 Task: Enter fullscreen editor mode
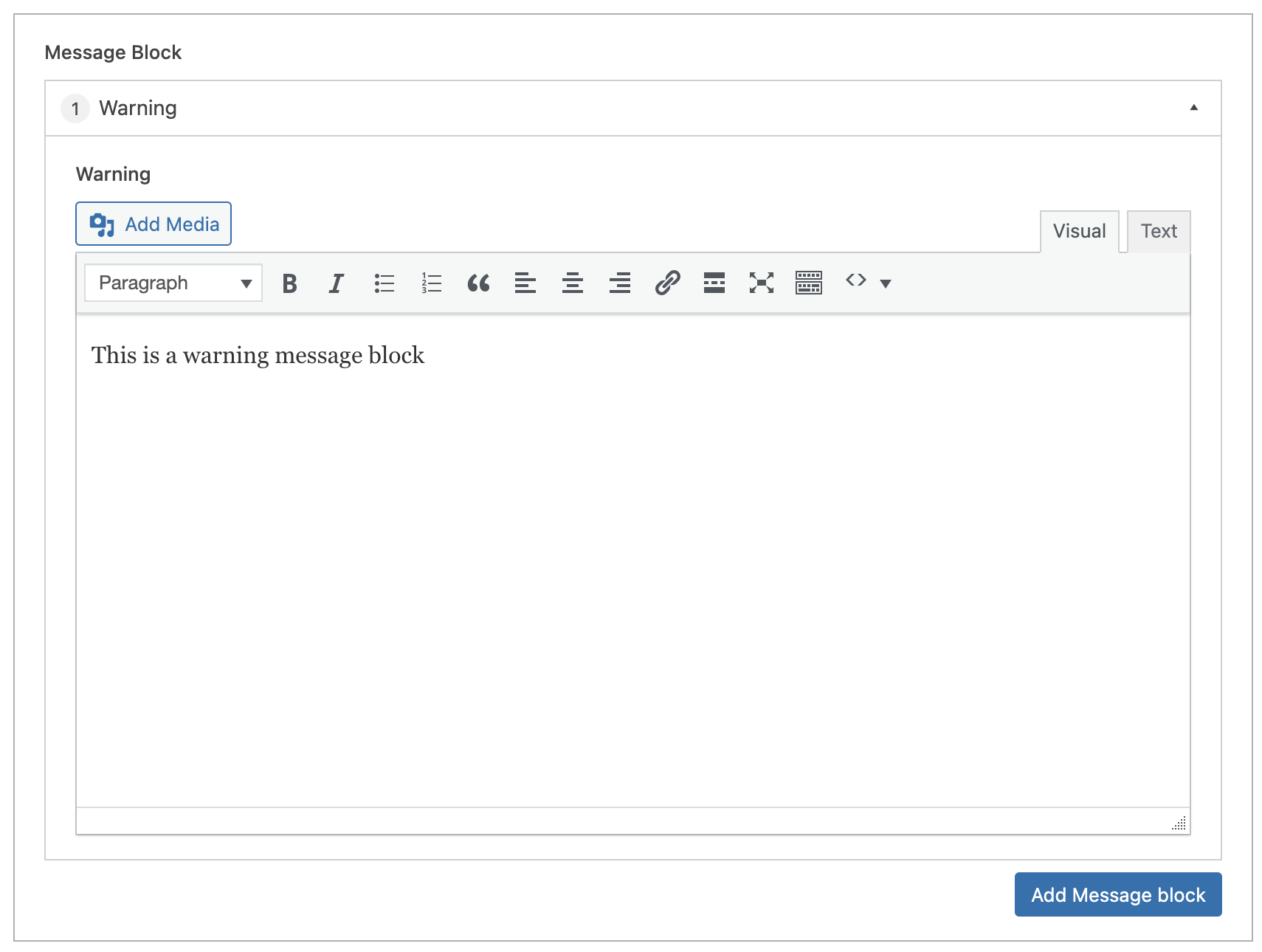[762, 283]
